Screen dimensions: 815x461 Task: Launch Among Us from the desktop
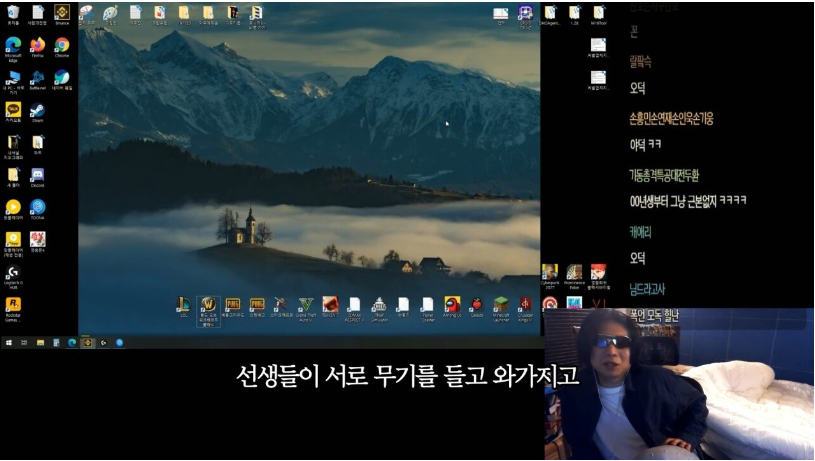452,307
